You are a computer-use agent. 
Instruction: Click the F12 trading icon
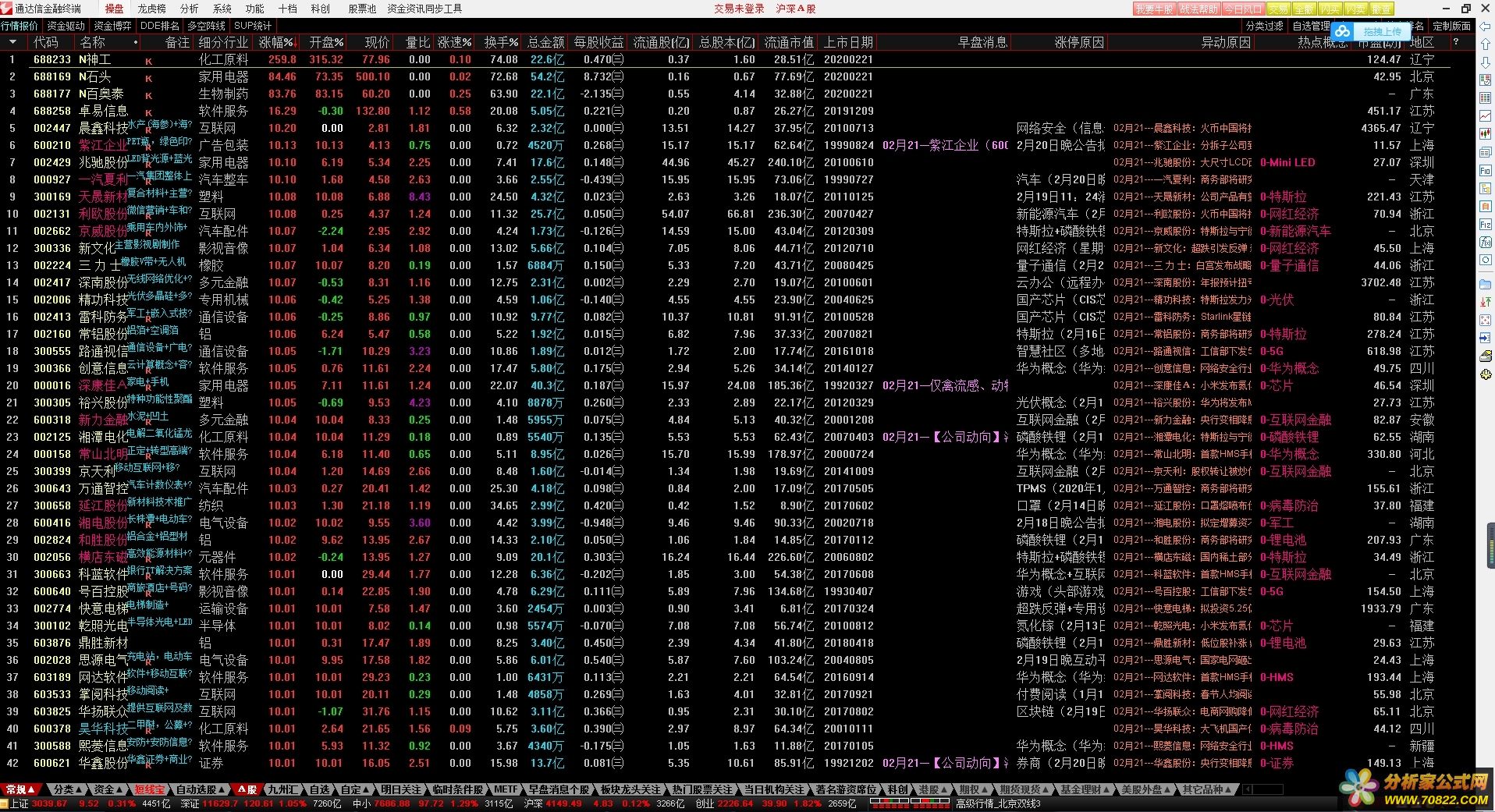point(1486,224)
